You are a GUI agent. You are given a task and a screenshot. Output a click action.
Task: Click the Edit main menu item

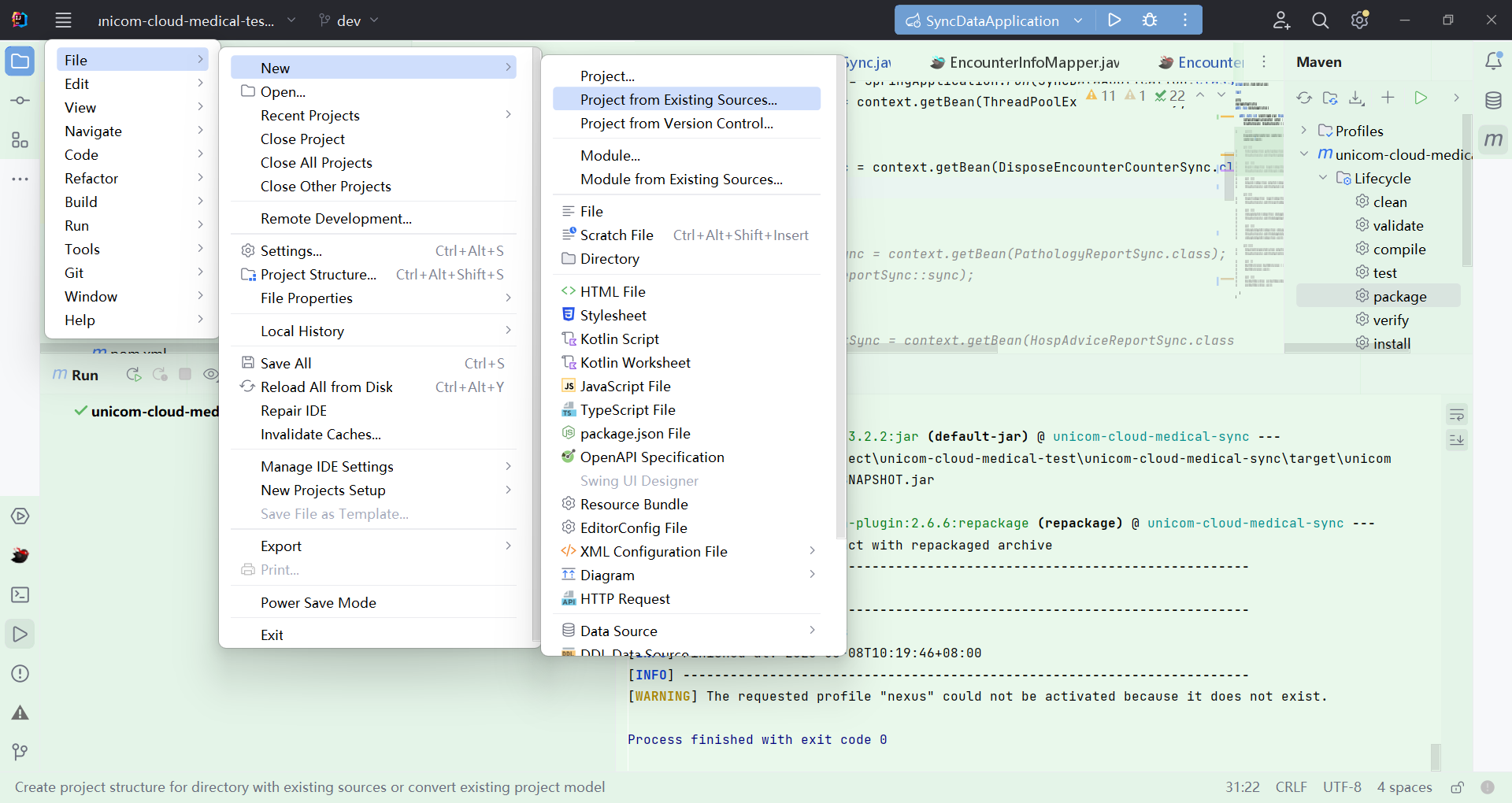[132, 83]
